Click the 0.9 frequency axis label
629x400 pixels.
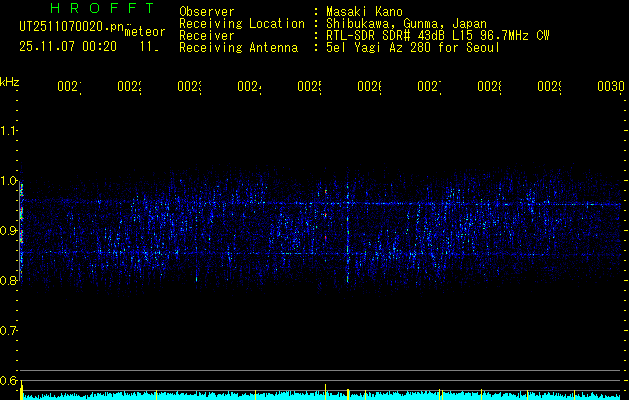(x=10, y=231)
